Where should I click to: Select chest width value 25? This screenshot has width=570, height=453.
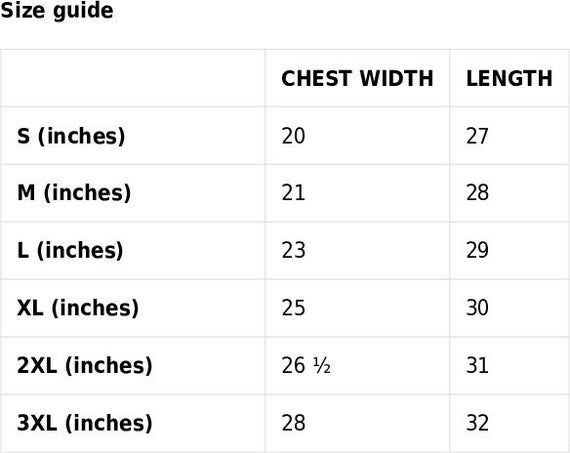(293, 308)
